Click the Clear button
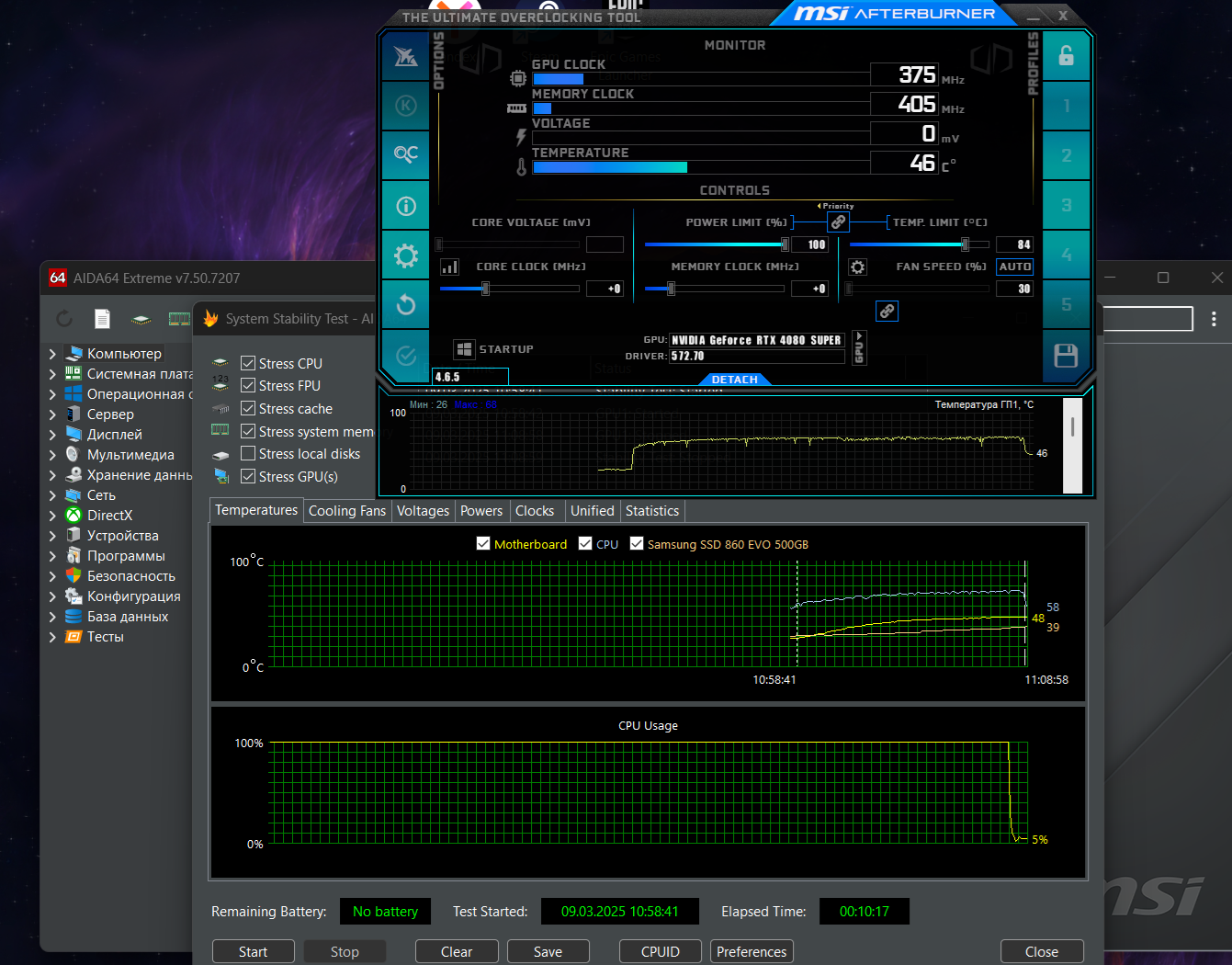This screenshot has width=1232, height=965. 457,951
